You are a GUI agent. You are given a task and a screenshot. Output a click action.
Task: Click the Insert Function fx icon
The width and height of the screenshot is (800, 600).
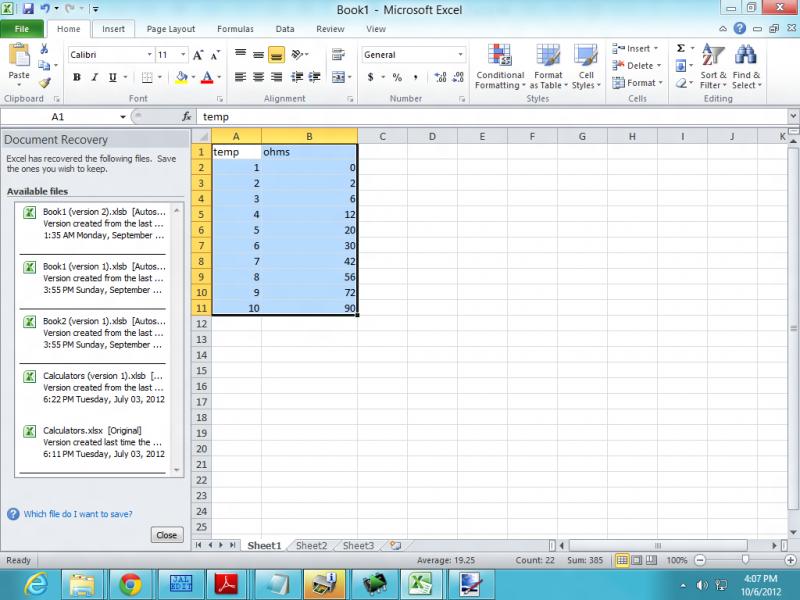tap(187, 117)
